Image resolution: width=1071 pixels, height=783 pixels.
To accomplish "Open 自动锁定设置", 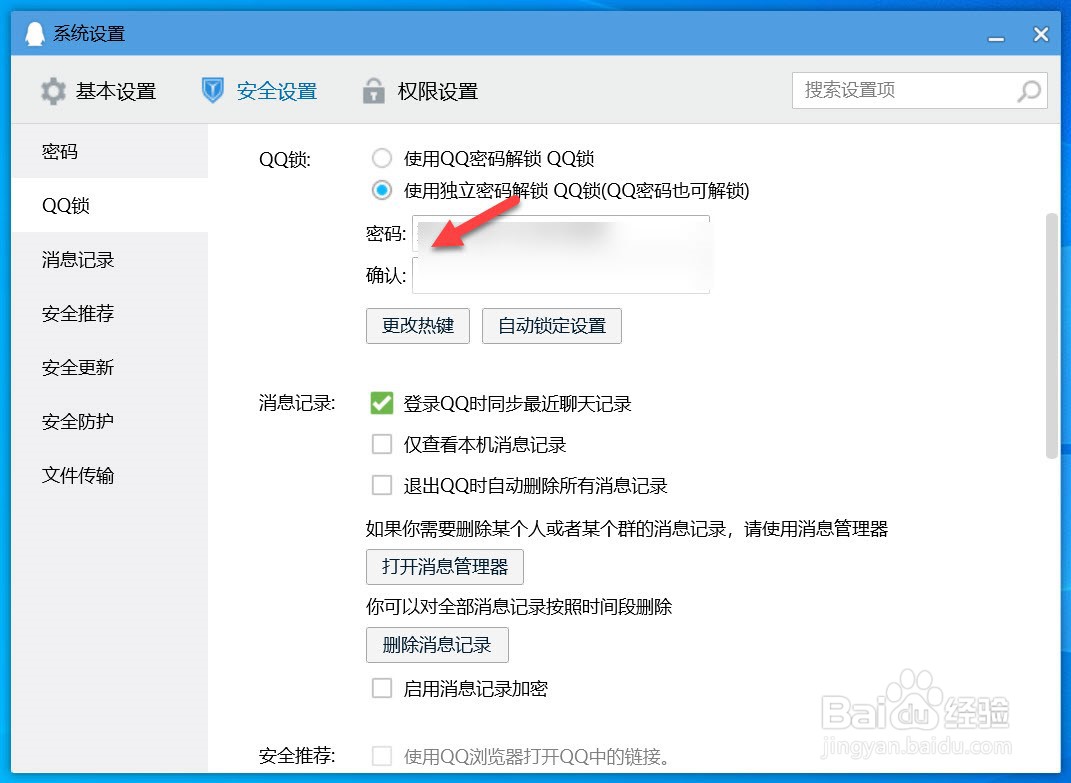I will point(551,325).
